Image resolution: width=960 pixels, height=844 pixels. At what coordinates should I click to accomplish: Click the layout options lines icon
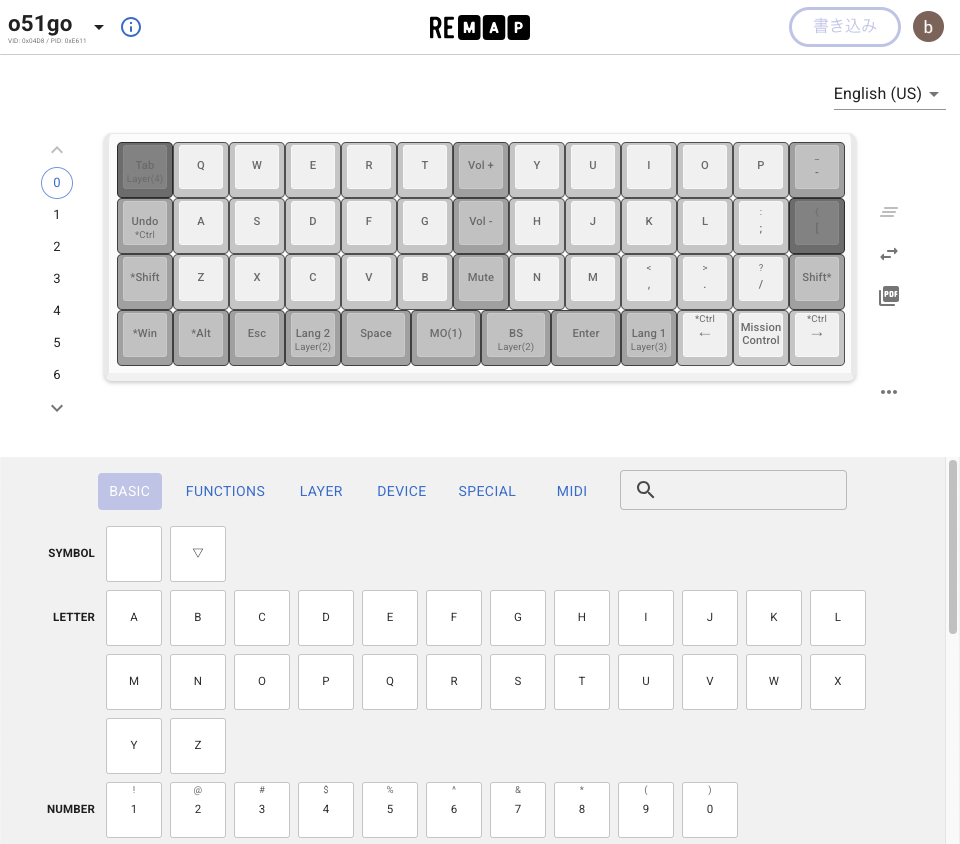889,212
